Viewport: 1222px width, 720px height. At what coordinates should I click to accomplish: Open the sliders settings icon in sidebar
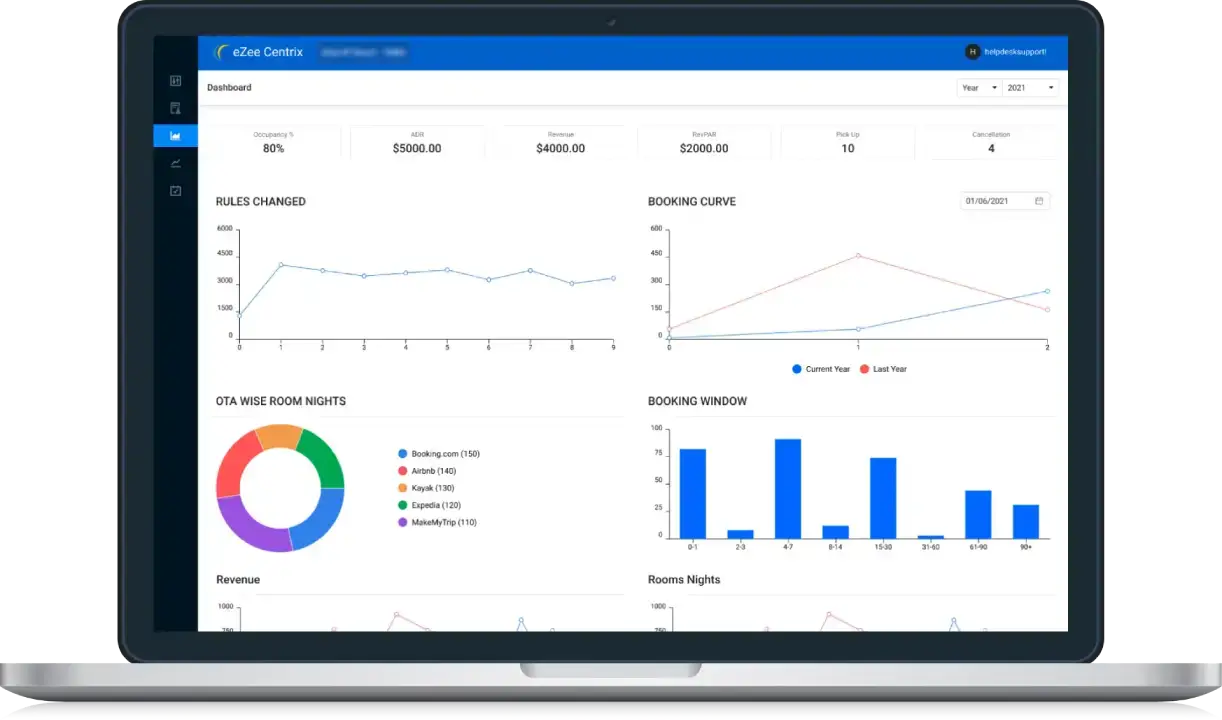175,81
